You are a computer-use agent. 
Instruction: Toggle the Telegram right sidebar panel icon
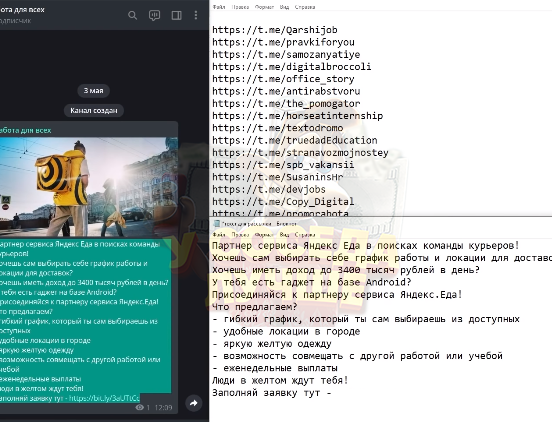[176, 15]
